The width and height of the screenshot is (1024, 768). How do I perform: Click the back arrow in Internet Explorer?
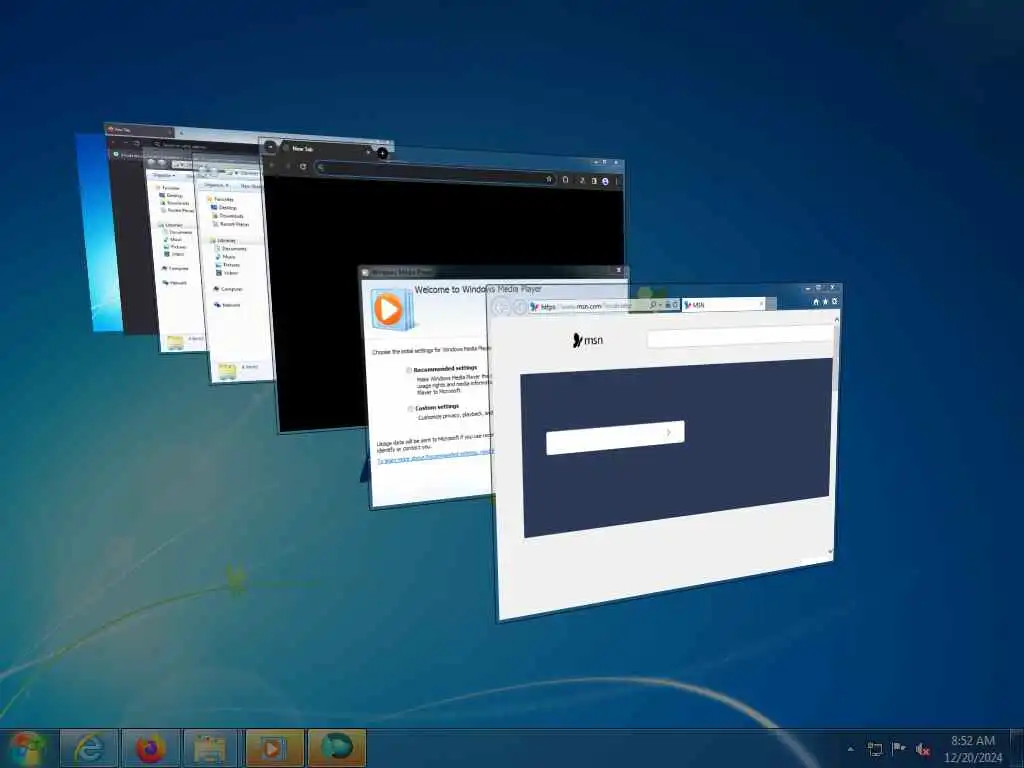(x=502, y=306)
